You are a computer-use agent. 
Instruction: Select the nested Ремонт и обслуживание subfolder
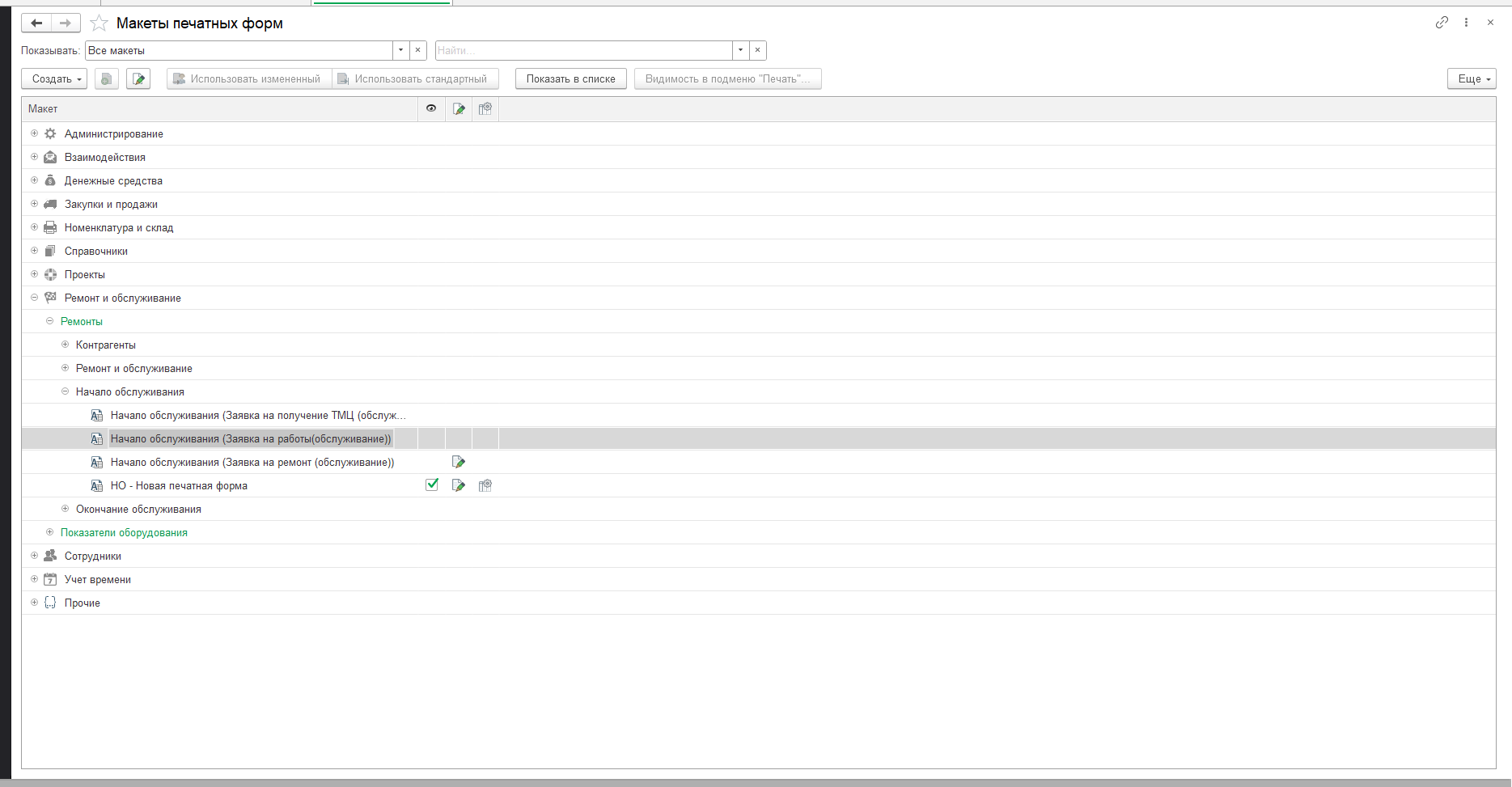pos(134,368)
